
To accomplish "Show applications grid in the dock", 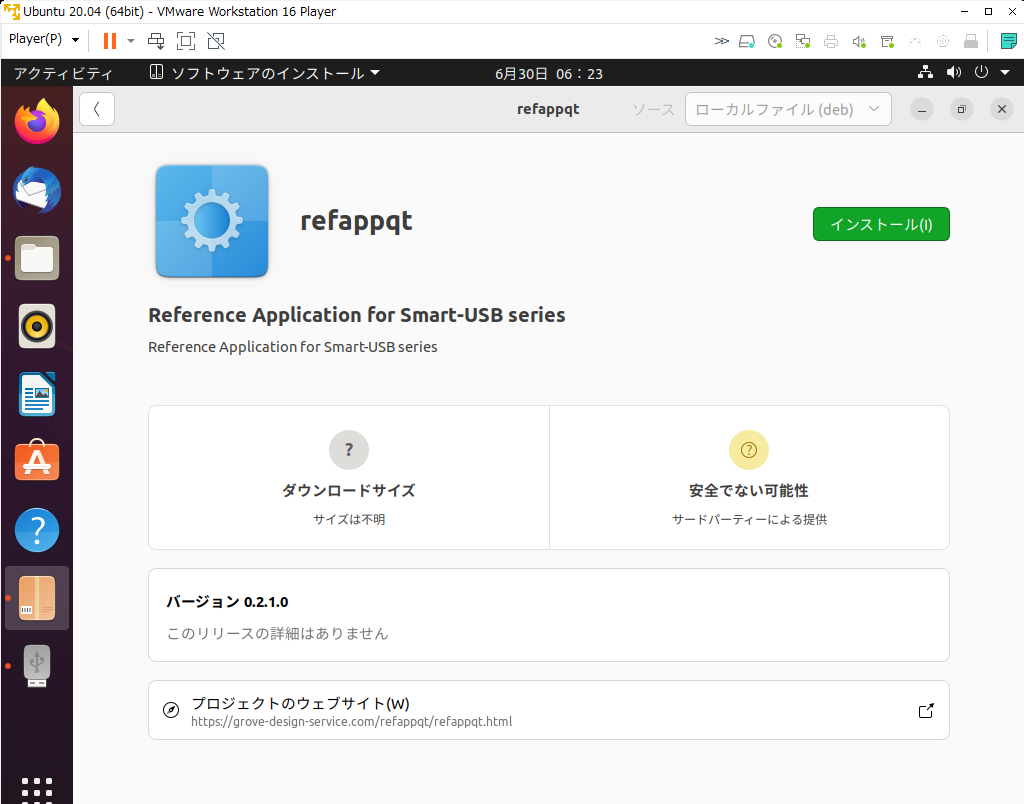I will [37, 790].
